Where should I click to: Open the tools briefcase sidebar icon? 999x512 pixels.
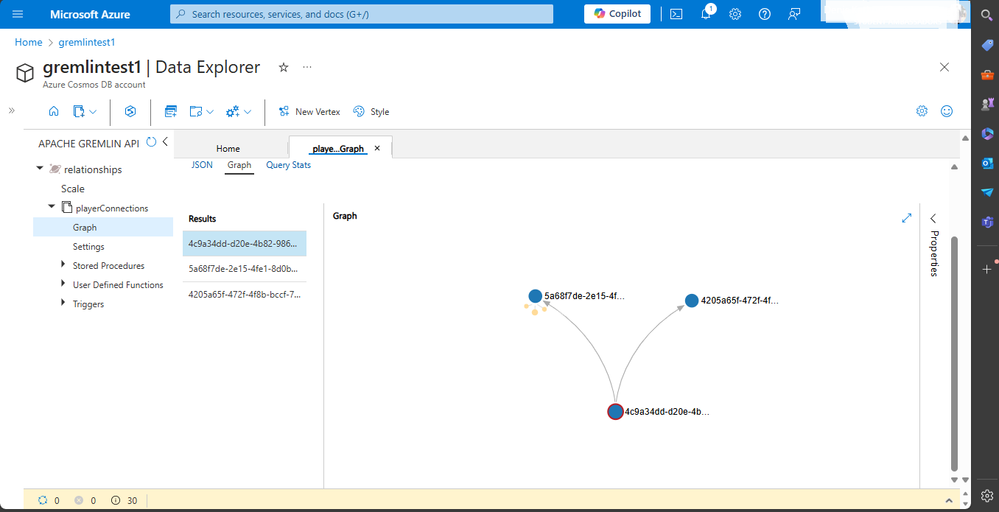pyautogui.click(x=987, y=75)
